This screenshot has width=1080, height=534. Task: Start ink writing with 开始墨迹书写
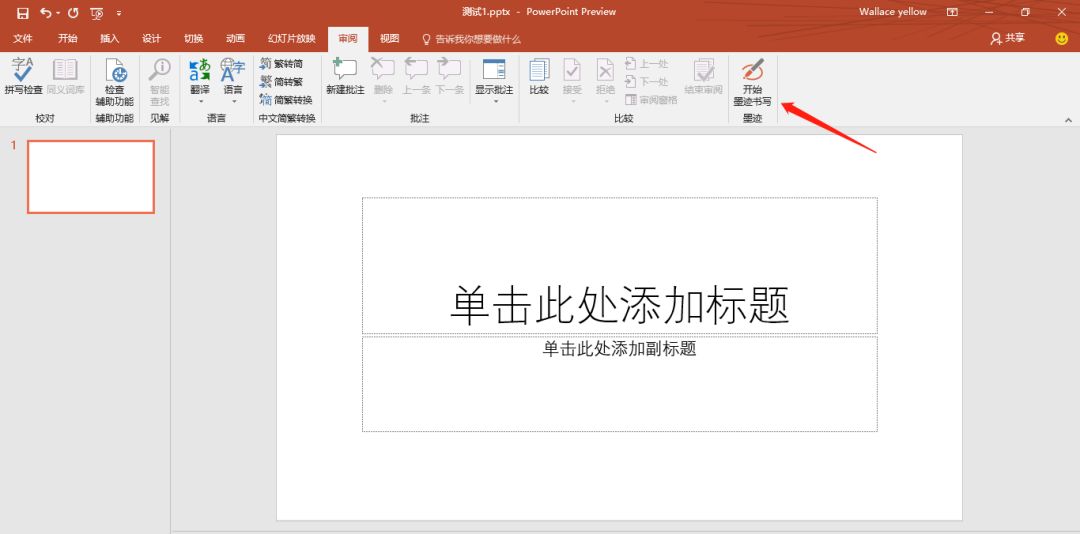[752, 80]
